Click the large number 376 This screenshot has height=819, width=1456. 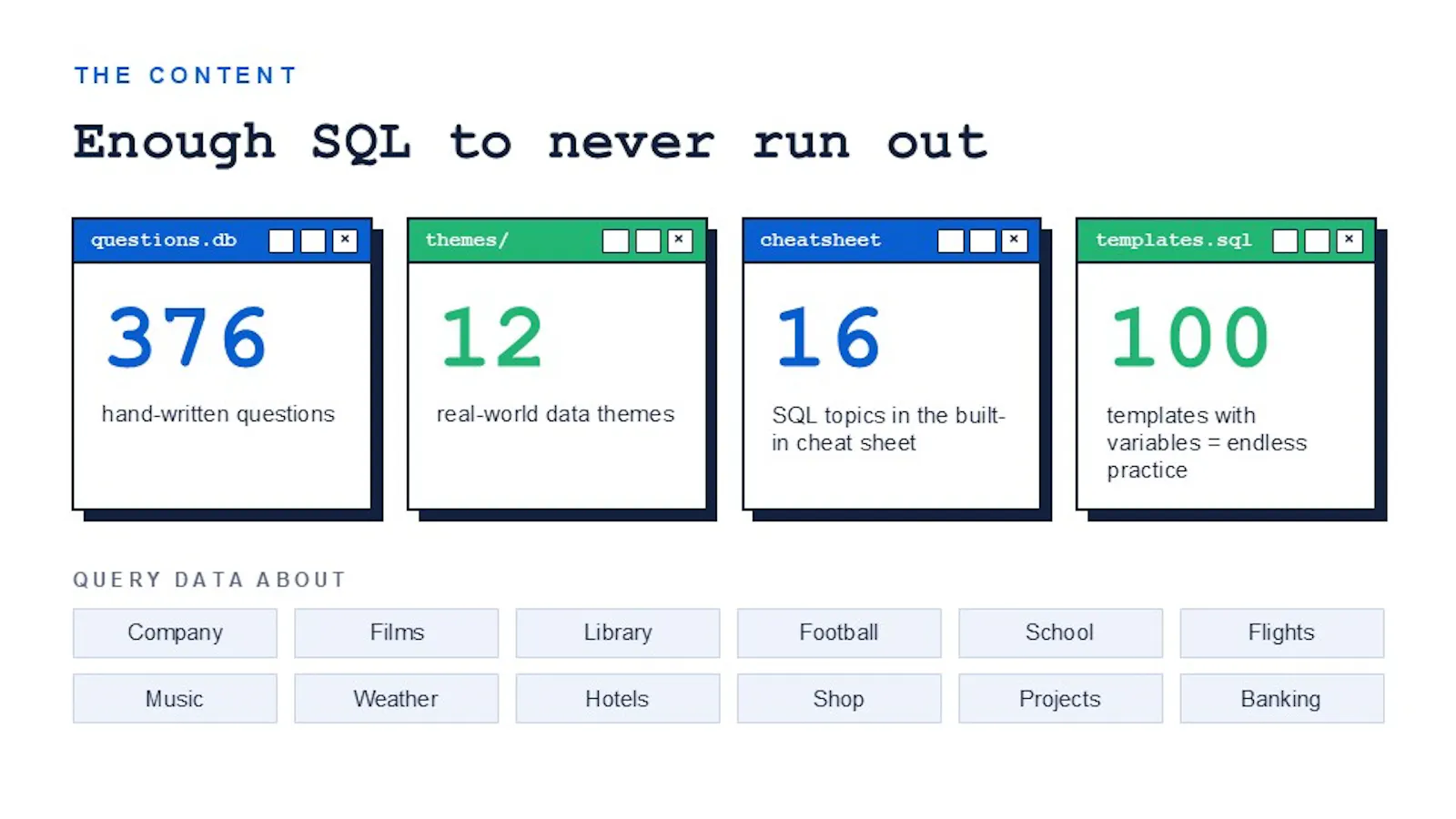click(x=187, y=338)
